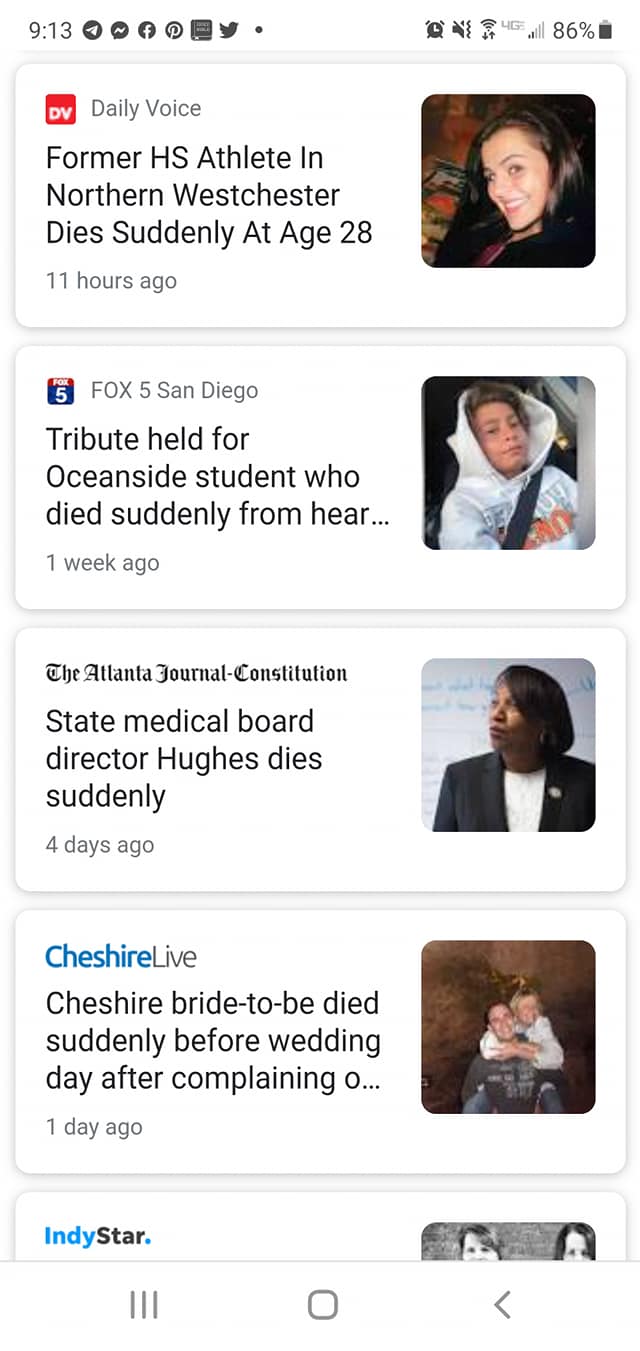
Task: Open the Oceanside student tribute headline
Action: click(x=216, y=477)
